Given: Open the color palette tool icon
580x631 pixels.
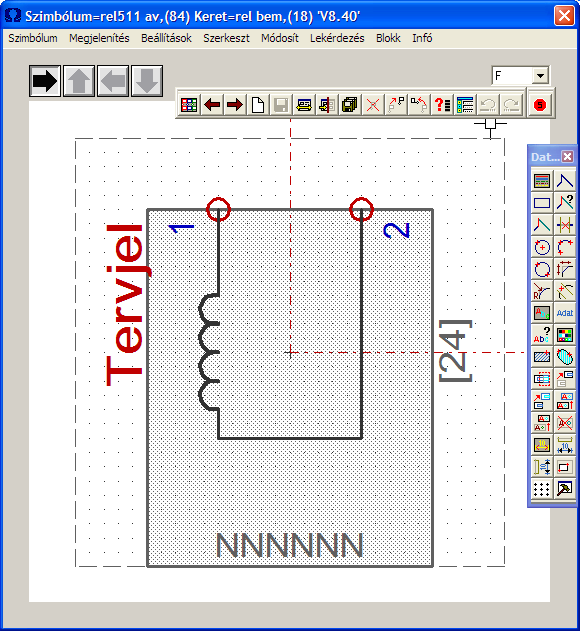Looking at the screenshot, I should [x=565, y=335].
